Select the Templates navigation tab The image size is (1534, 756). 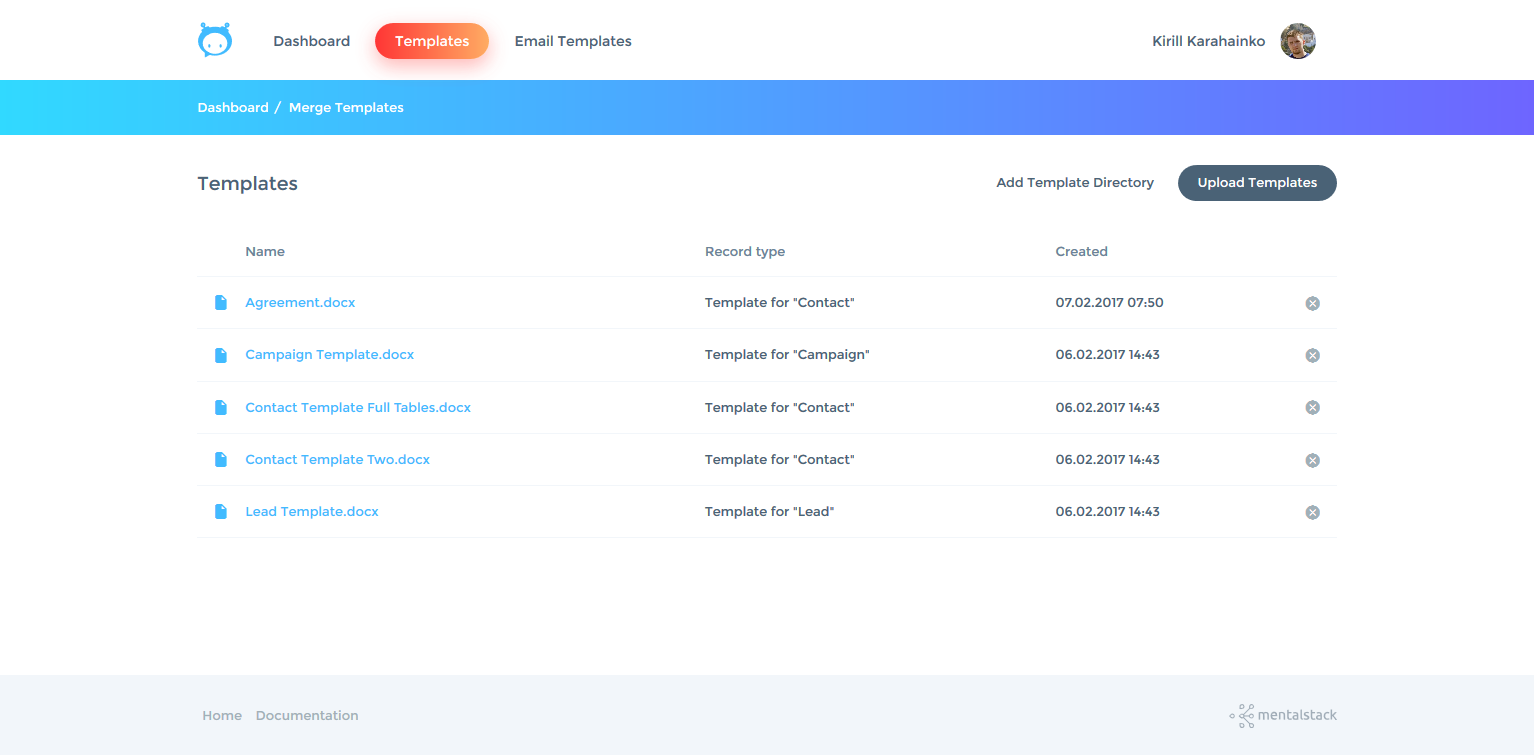tap(431, 41)
